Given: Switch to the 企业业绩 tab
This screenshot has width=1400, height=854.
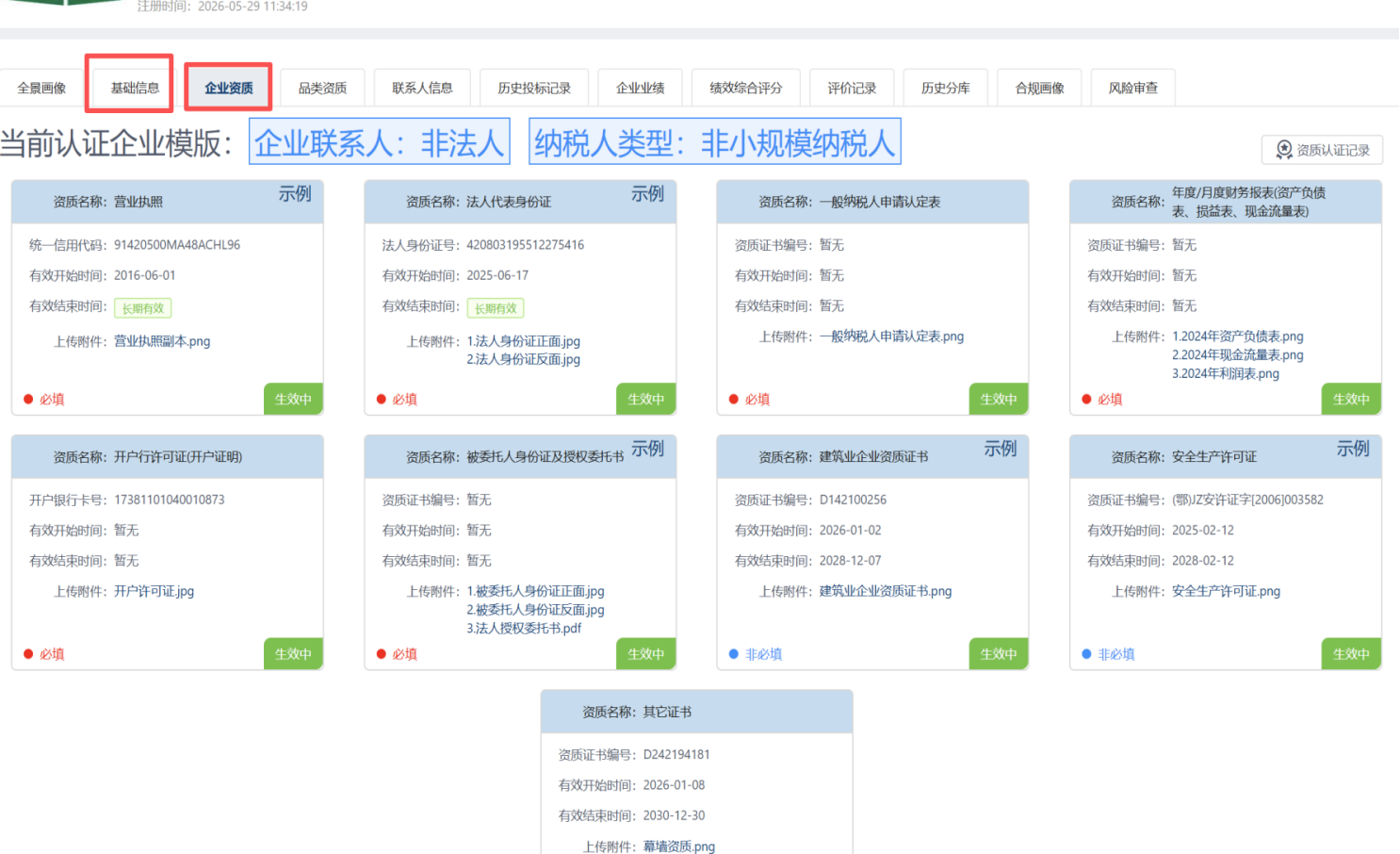Looking at the screenshot, I should 640,88.
